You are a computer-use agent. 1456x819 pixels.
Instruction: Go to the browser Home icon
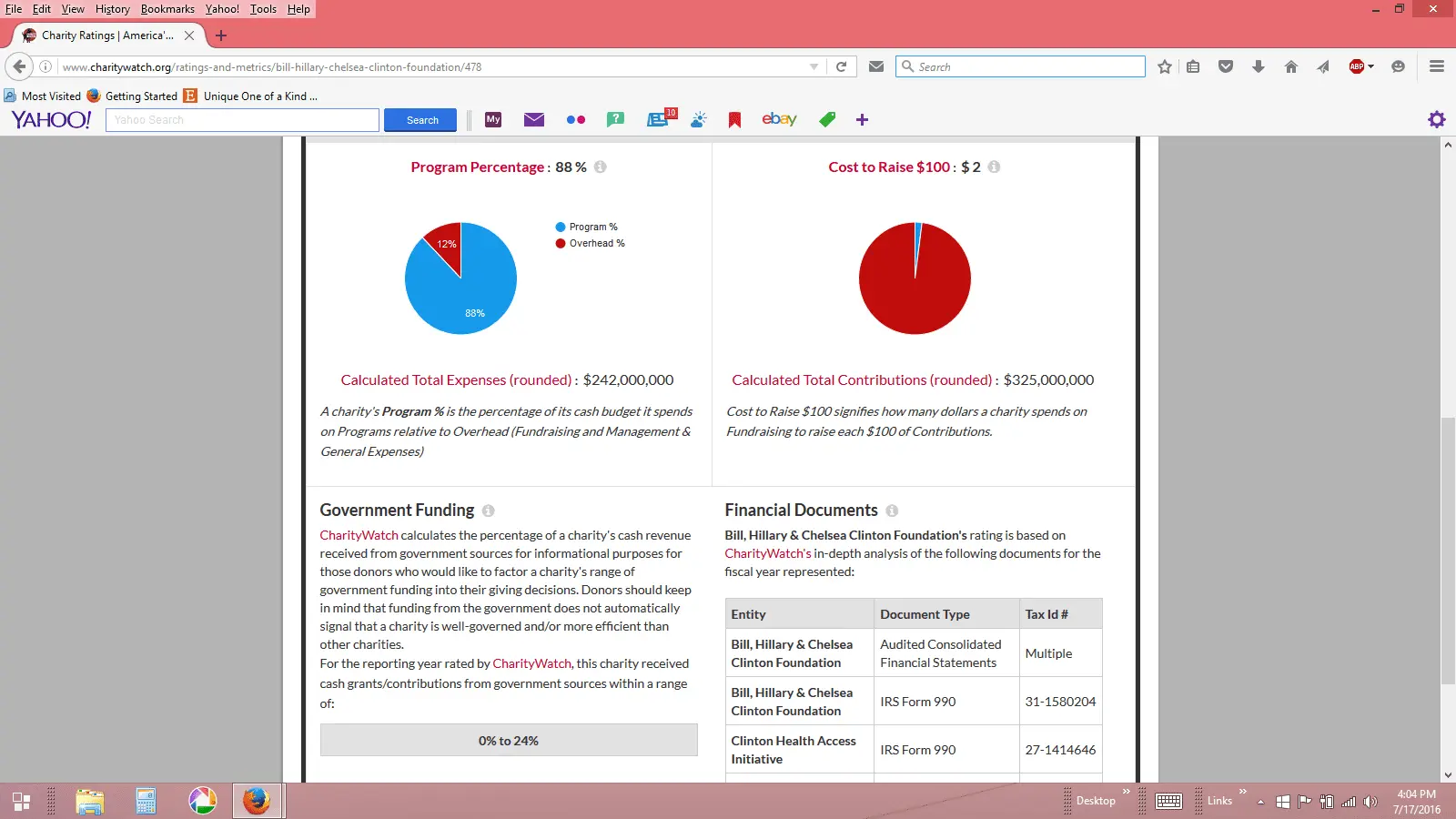coord(1290,66)
